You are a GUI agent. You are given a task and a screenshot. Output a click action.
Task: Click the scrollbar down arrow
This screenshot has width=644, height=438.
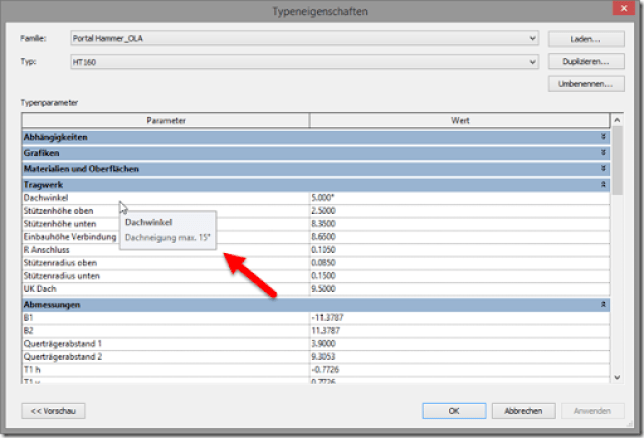tap(617, 378)
